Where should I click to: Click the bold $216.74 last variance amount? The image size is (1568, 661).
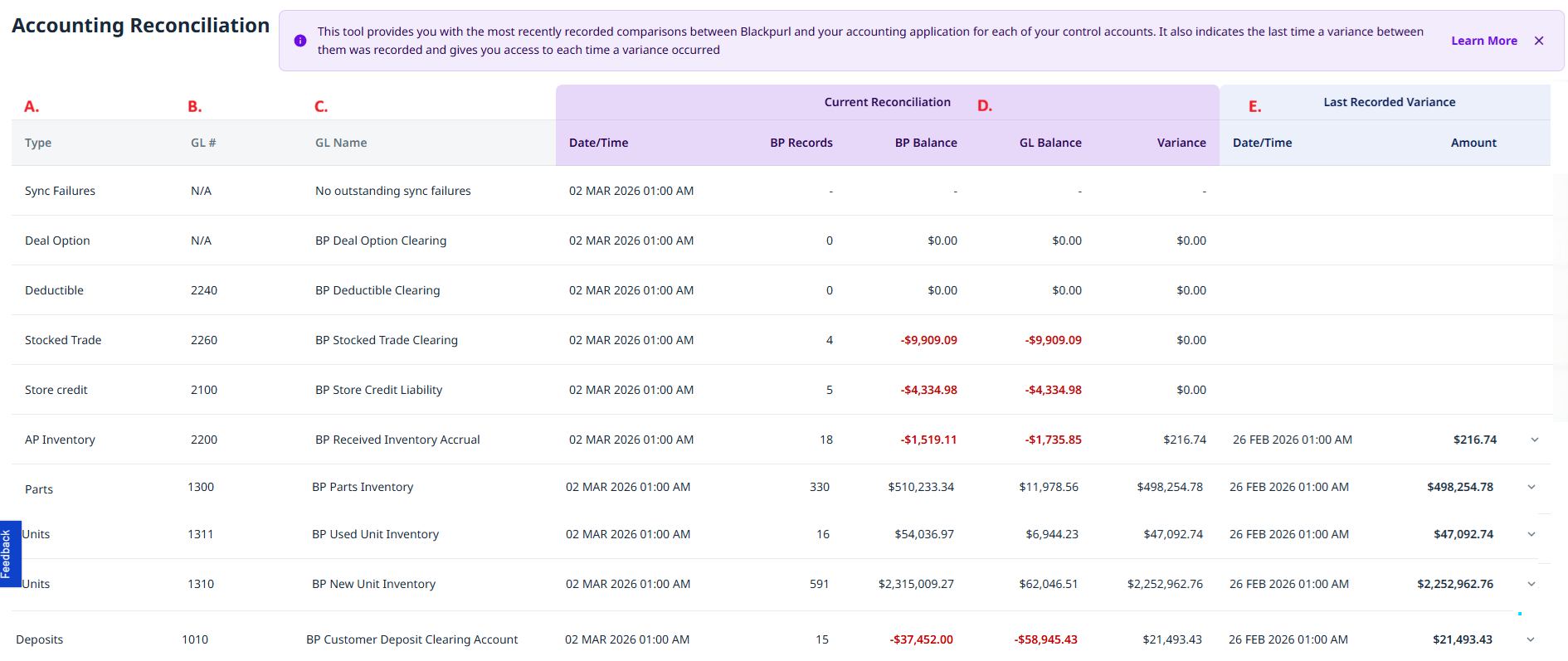click(x=1474, y=440)
